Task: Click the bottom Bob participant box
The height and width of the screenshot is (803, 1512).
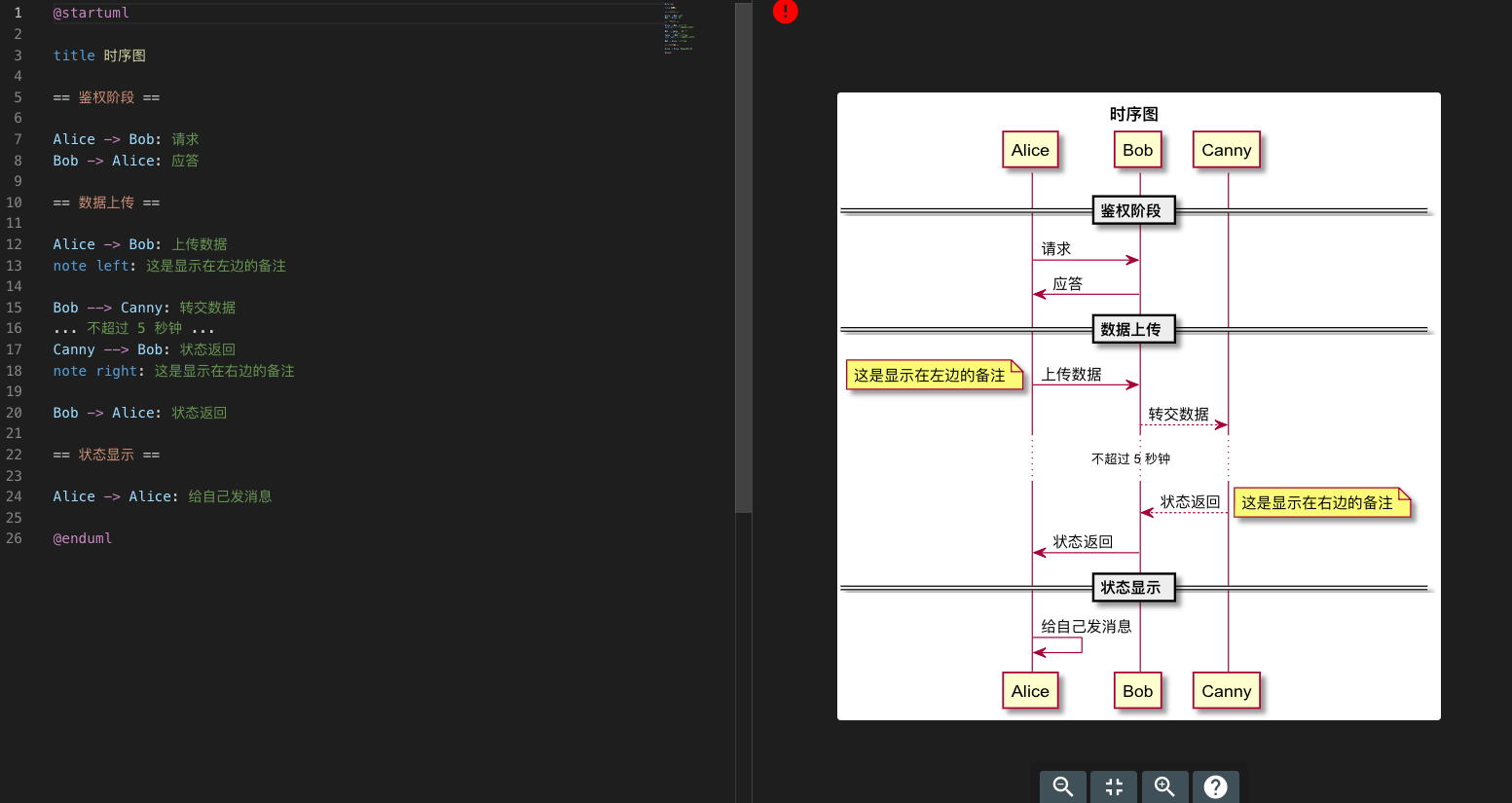Action: point(1137,691)
